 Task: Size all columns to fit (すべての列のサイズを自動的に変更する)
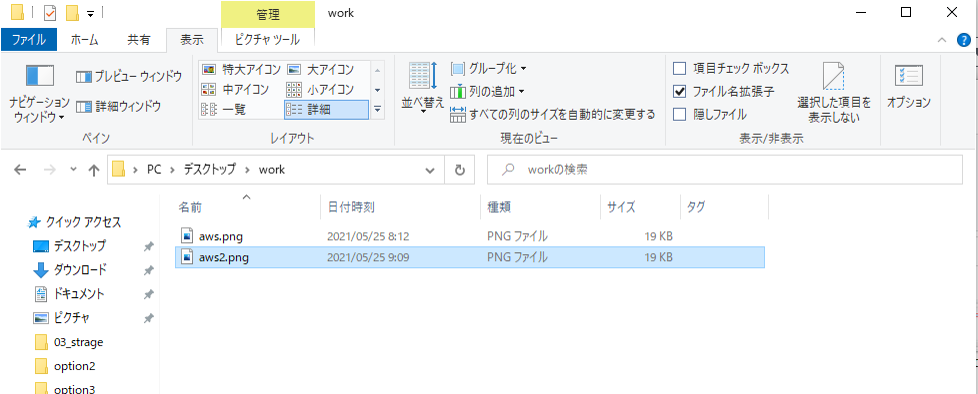[553, 115]
